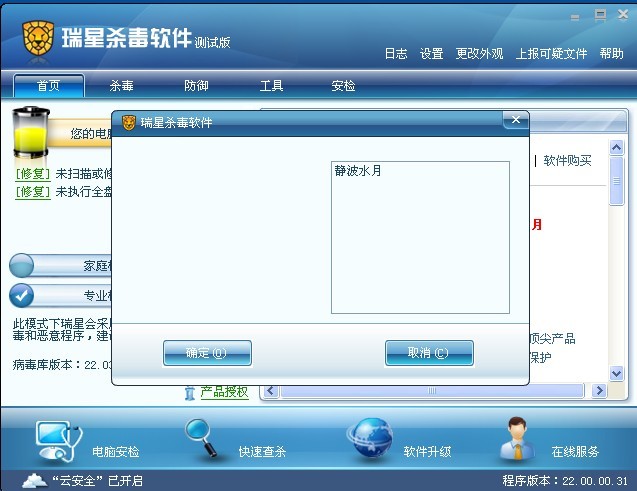Screen dimensions: 637x491
Task: Maximize the main Rising window
Action: pyautogui.click(x=600, y=15)
